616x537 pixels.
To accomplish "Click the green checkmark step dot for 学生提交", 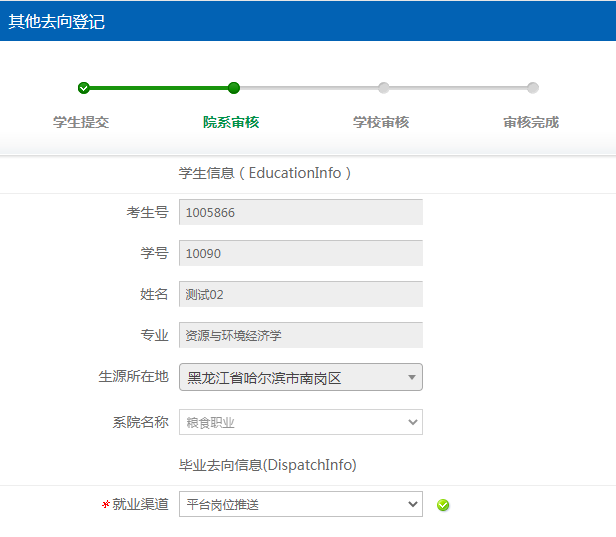I will click(x=83, y=88).
